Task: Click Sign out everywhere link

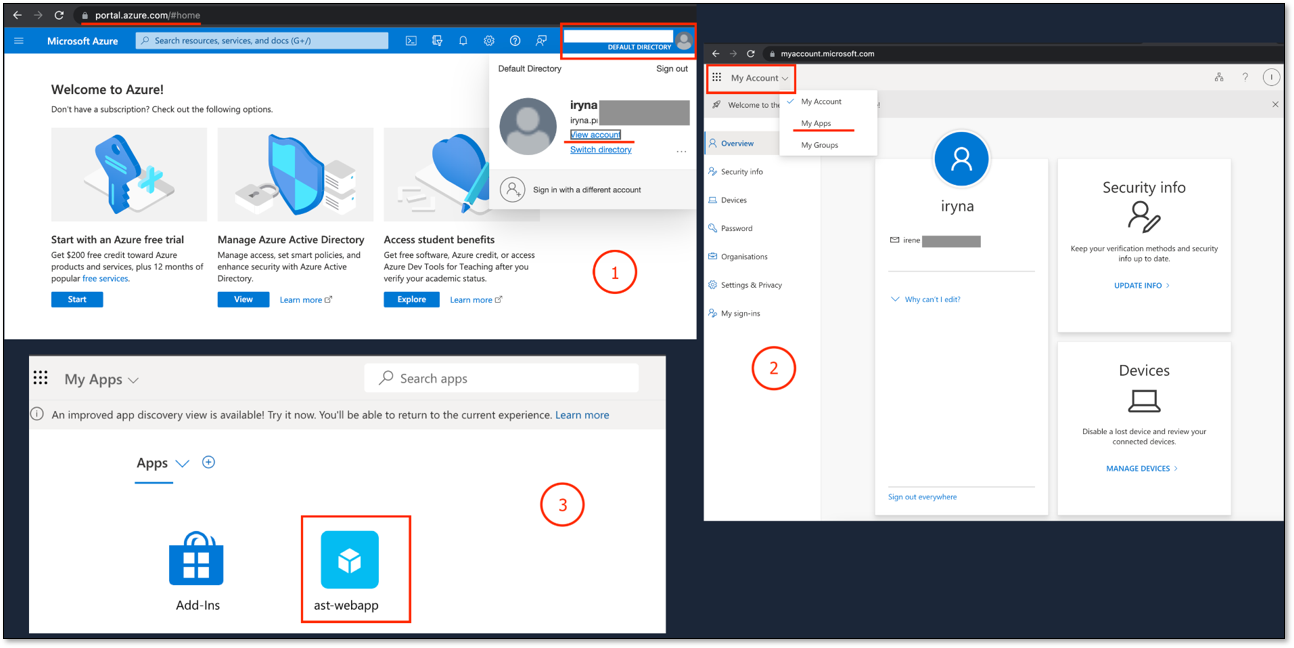Action: pyautogui.click(x=922, y=497)
